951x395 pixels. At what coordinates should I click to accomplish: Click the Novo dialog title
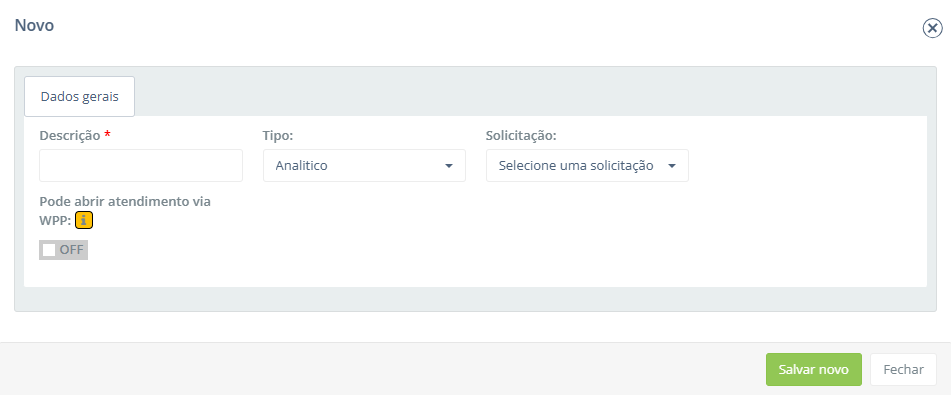click(x=35, y=25)
